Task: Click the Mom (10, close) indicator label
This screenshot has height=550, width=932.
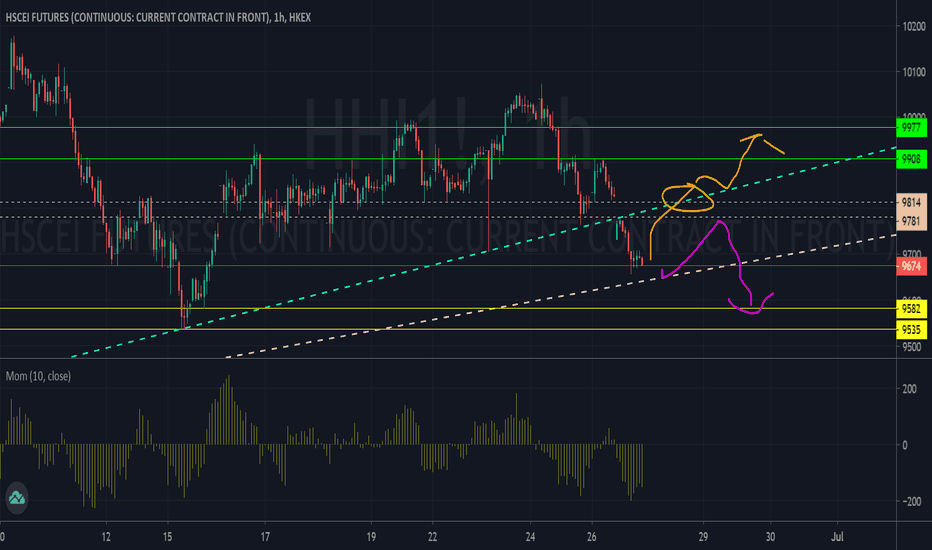Action: point(38,376)
